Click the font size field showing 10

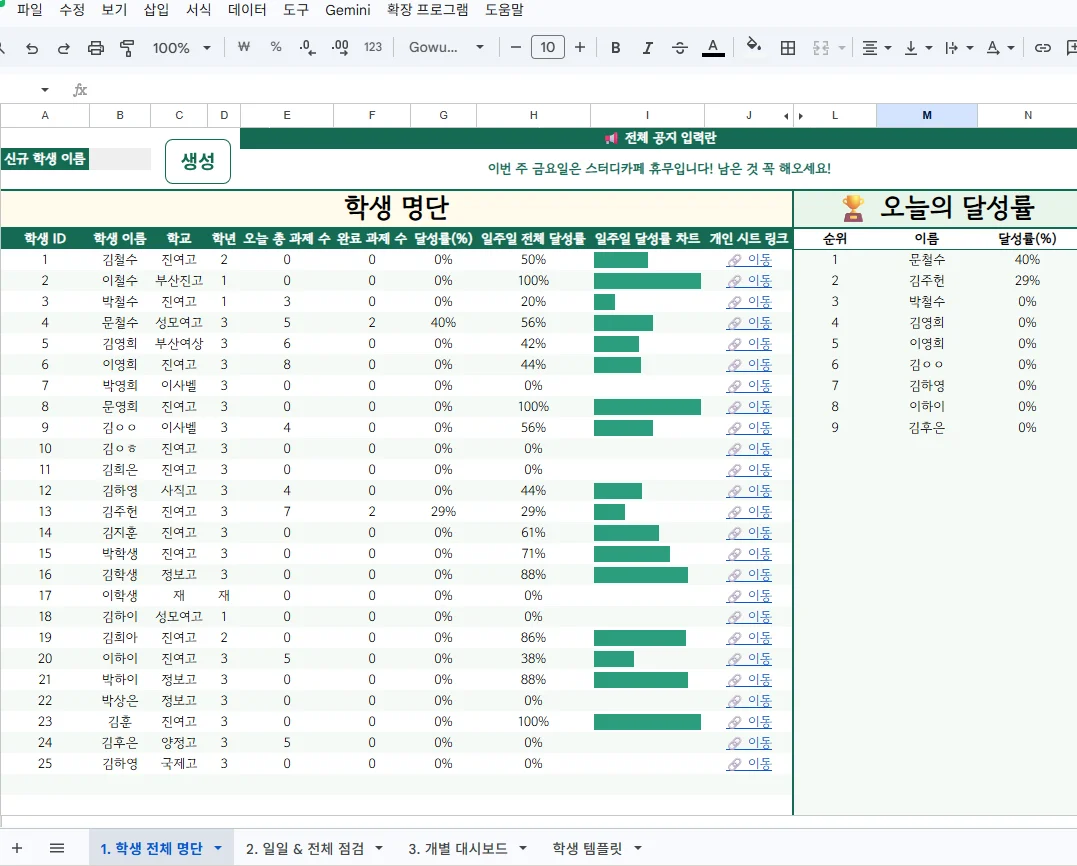point(547,47)
